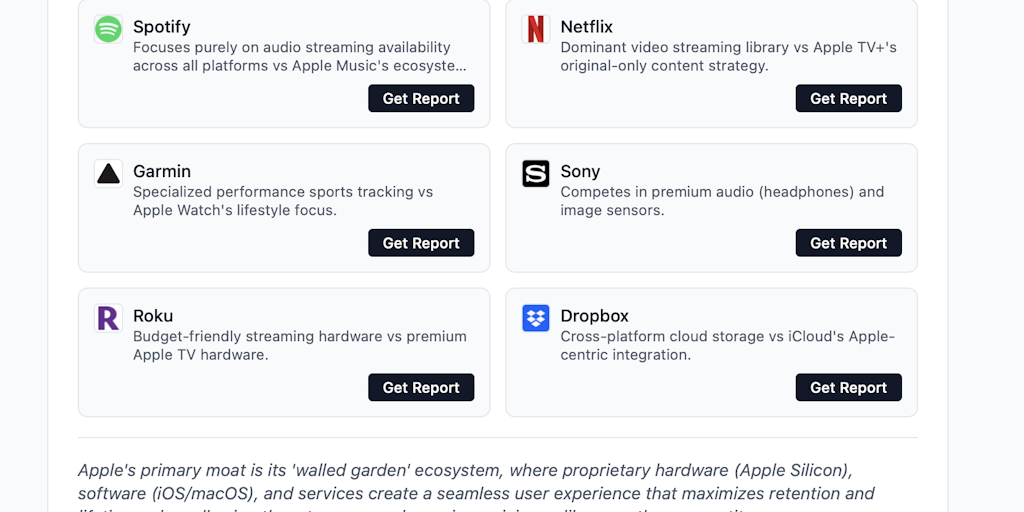Click the Spotify logo icon
This screenshot has width=1024, height=512.
tap(108, 29)
